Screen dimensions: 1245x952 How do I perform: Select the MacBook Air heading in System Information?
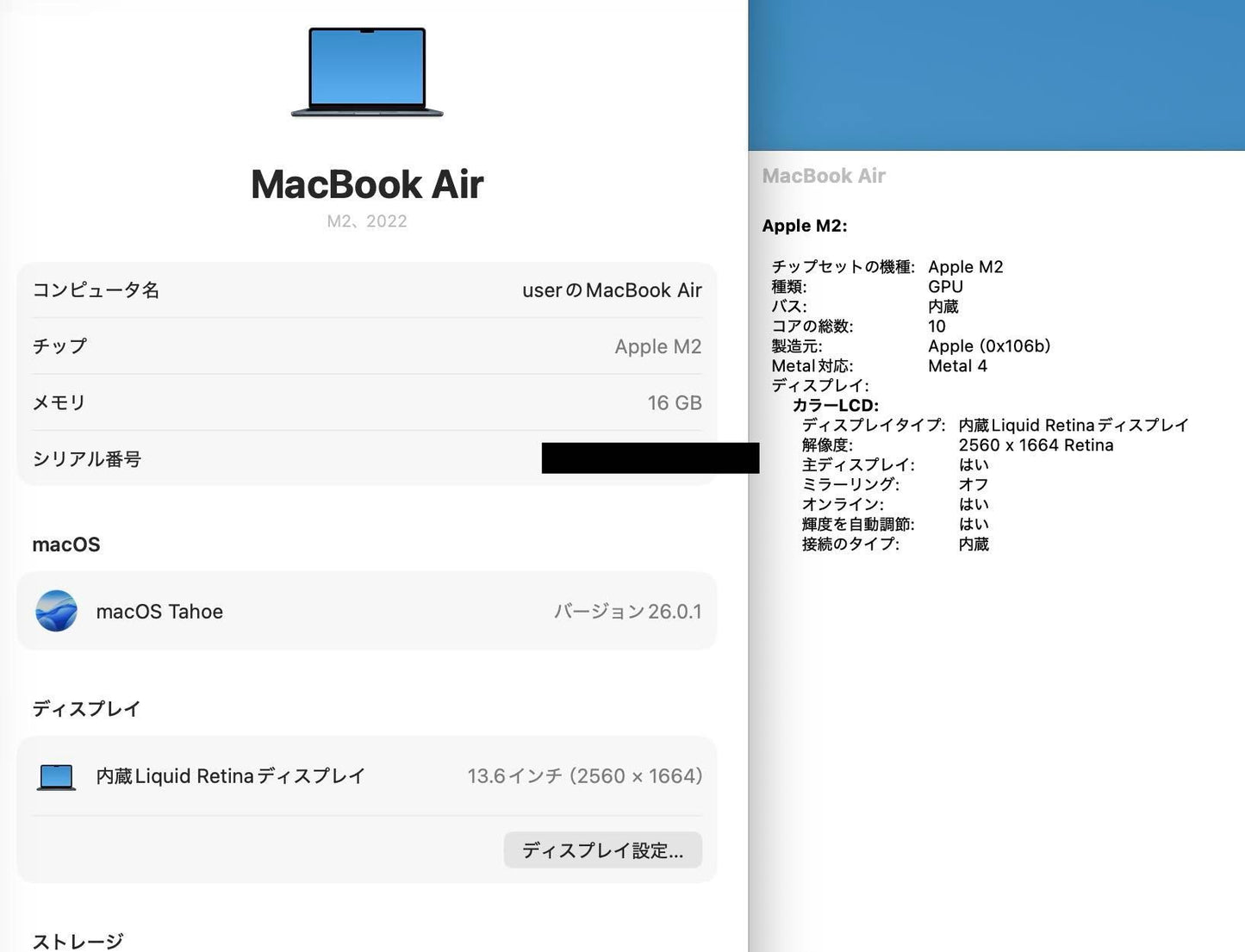(x=824, y=176)
